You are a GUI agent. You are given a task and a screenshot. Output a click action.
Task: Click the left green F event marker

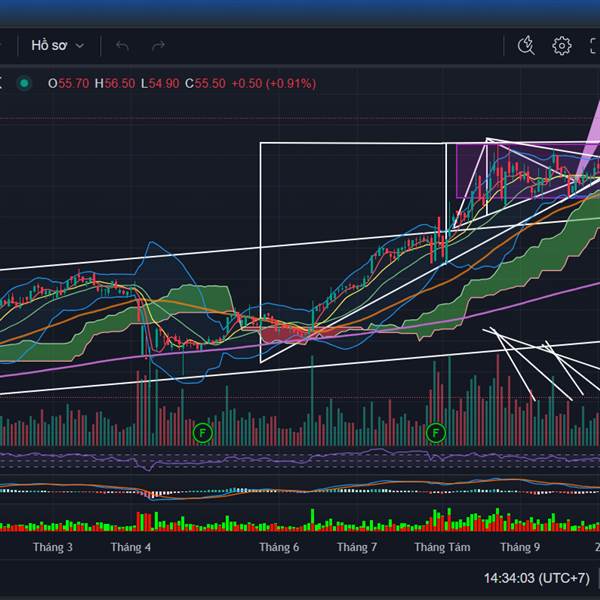203,433
